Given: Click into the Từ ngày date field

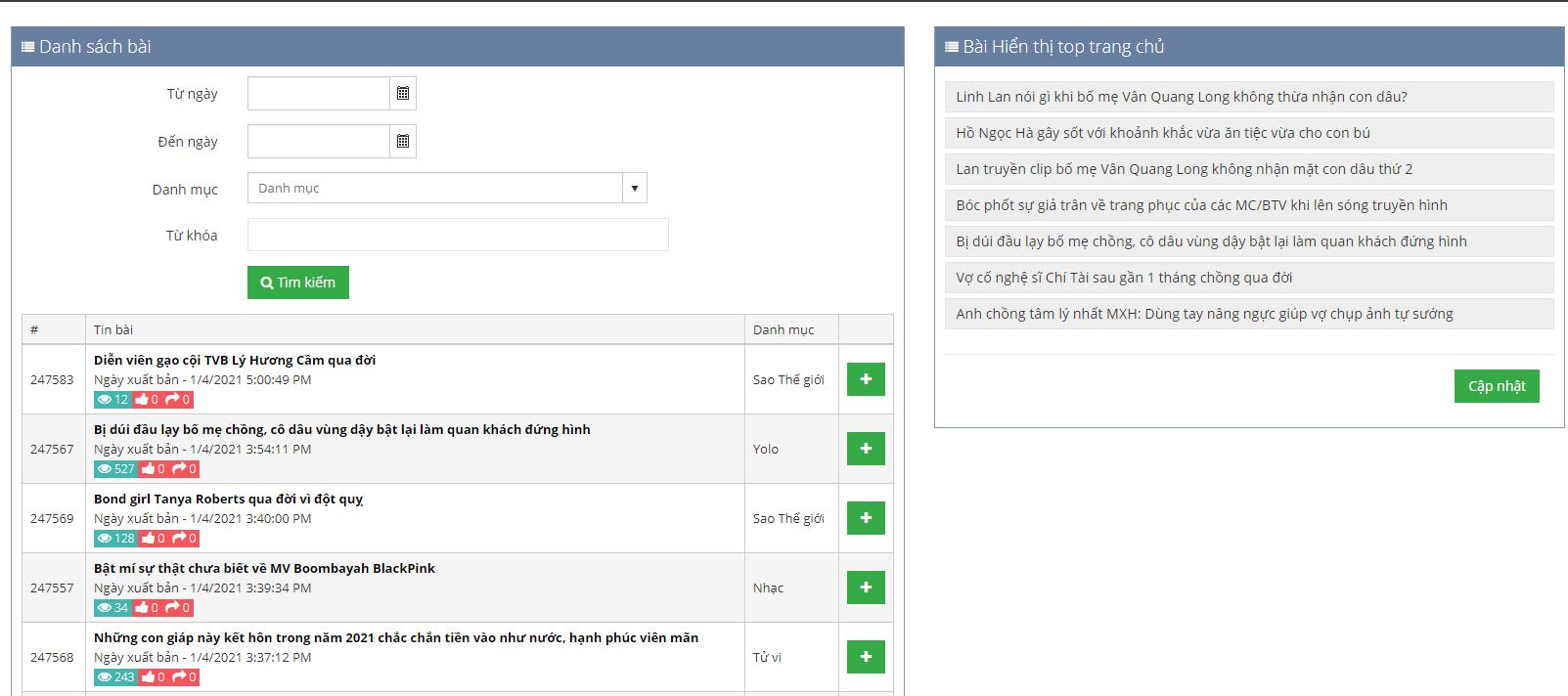Looking at the screenshot, I should coord(319,94).
